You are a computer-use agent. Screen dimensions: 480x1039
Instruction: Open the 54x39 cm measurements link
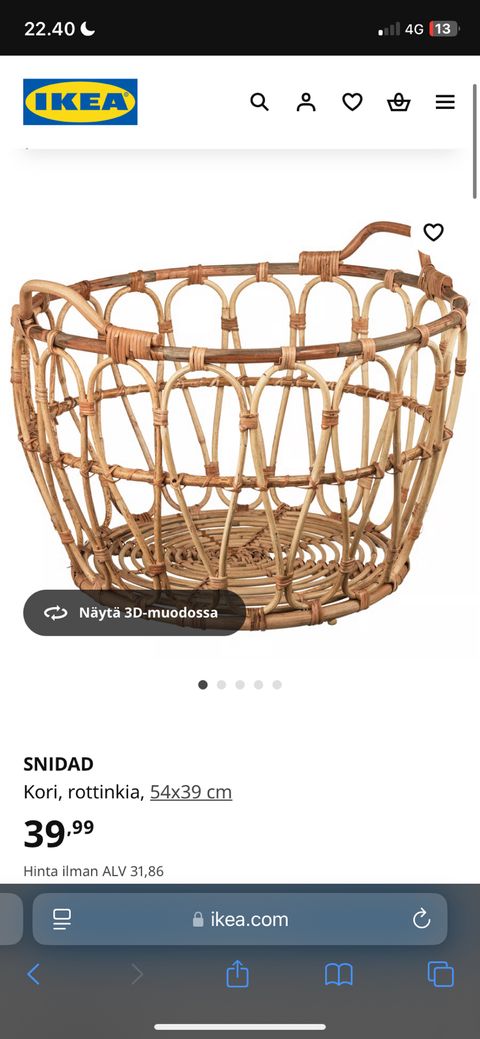191,792
